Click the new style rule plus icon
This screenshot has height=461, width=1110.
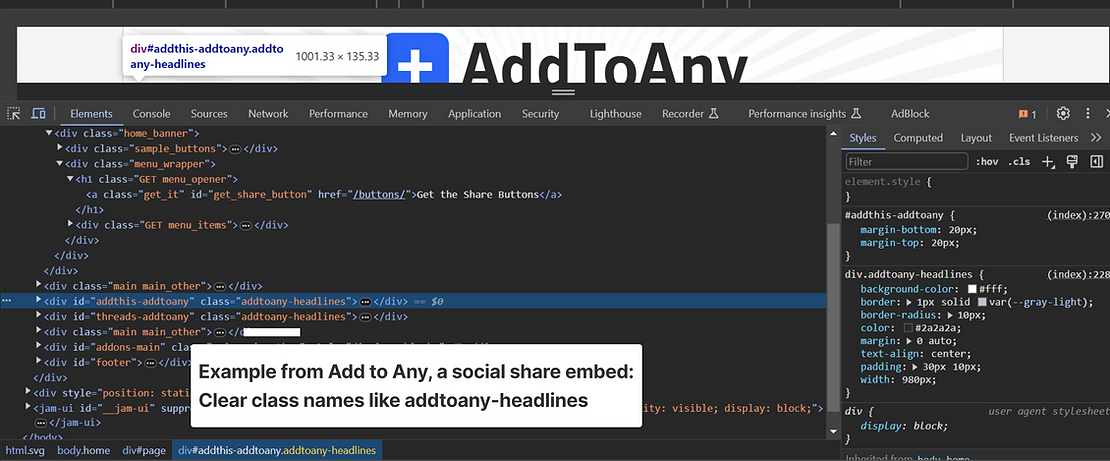(x=1048, y=161)
